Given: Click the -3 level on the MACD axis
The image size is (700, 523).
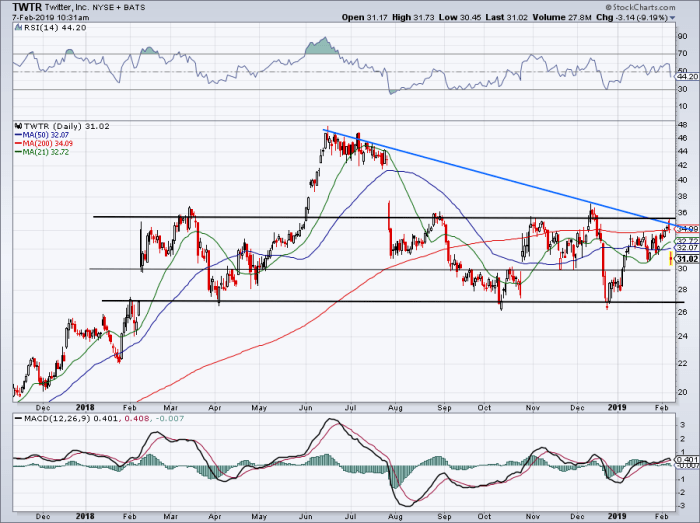Looking at the screenshot, I should tap(681, 506).
